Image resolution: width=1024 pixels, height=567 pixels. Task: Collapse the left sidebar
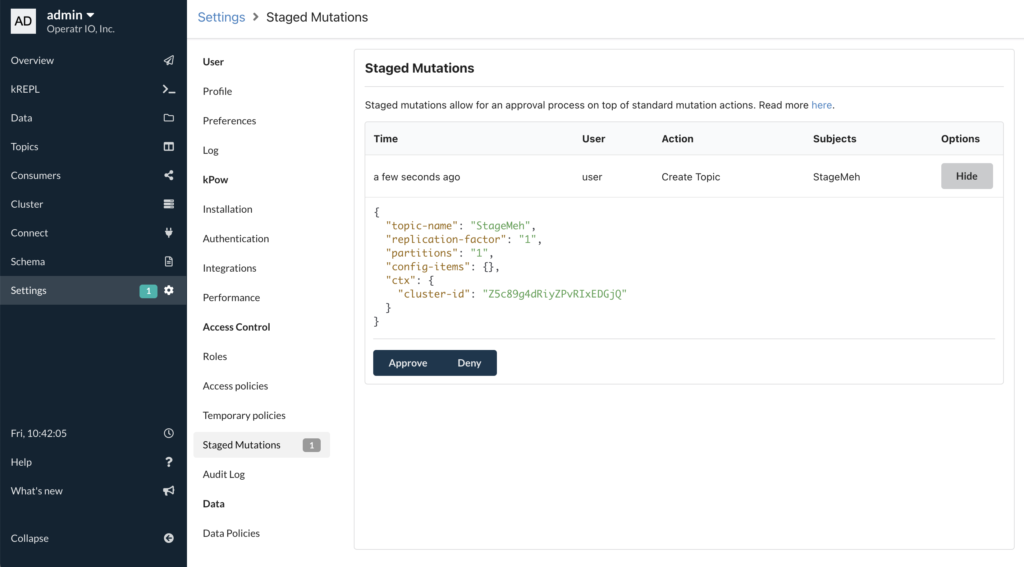coord(168,538)
